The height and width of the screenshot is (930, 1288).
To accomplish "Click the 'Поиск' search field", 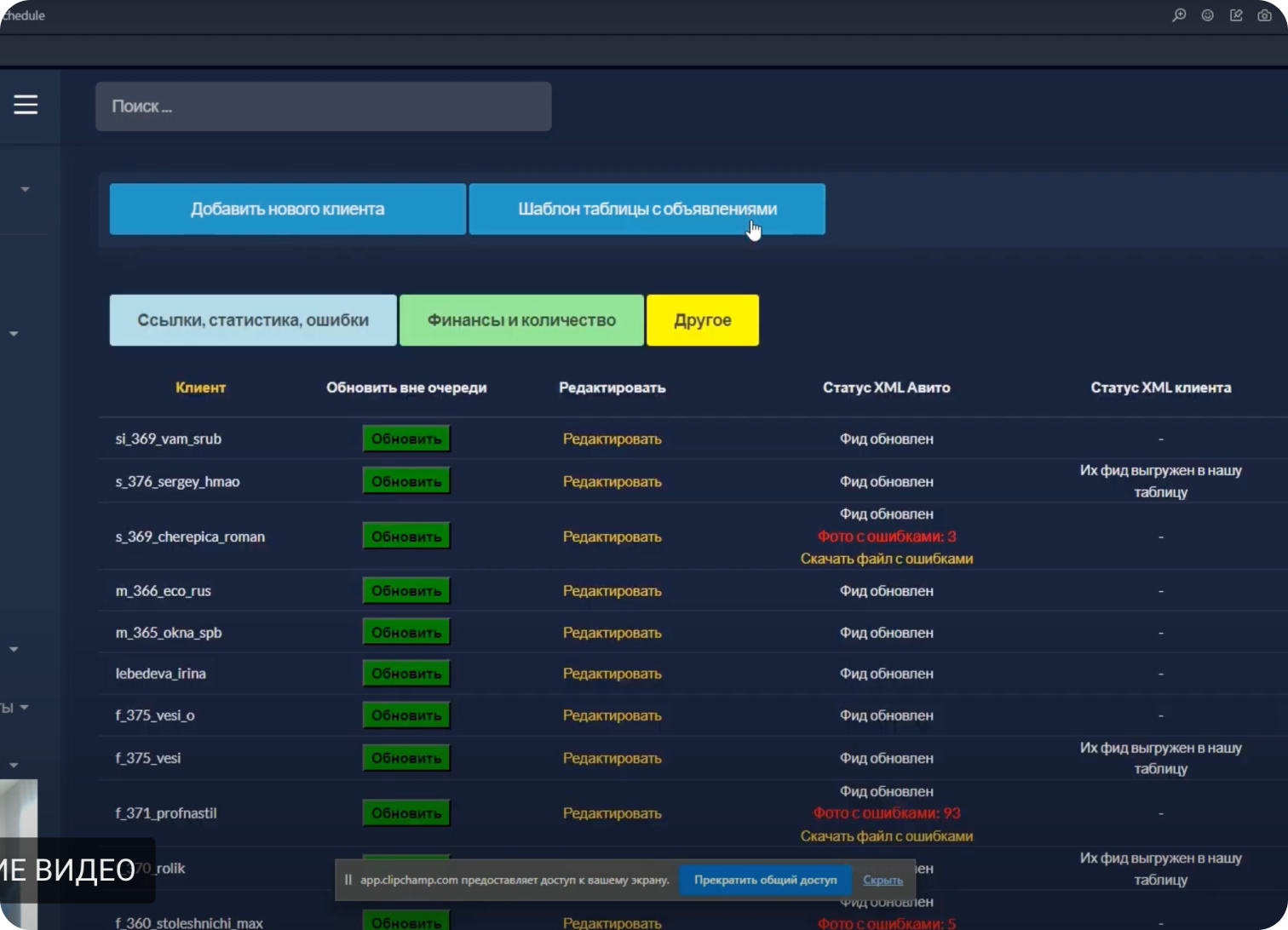I will point(324,106).
